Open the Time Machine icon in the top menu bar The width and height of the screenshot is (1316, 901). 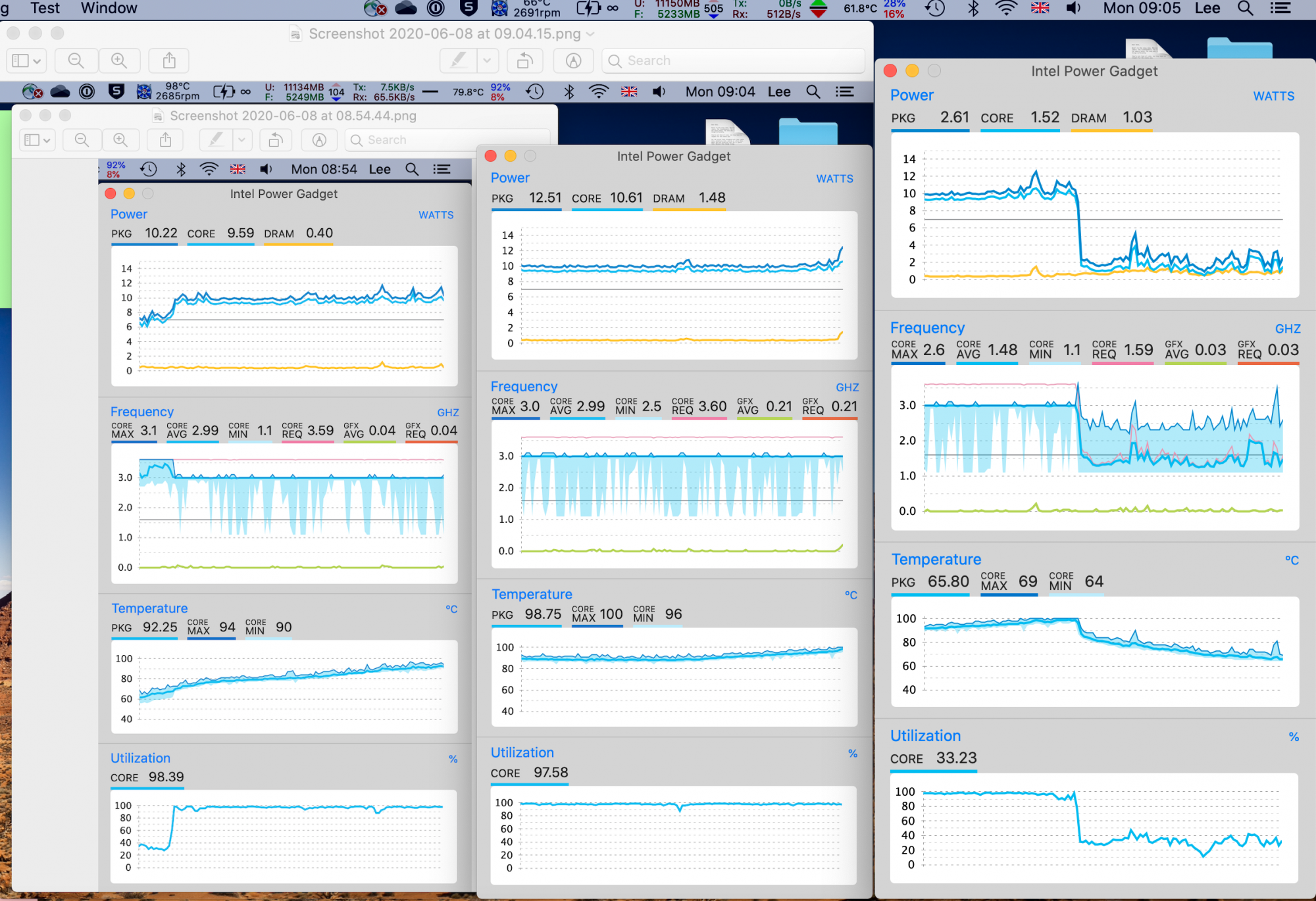pyautogui.click(x=935, y=8)
